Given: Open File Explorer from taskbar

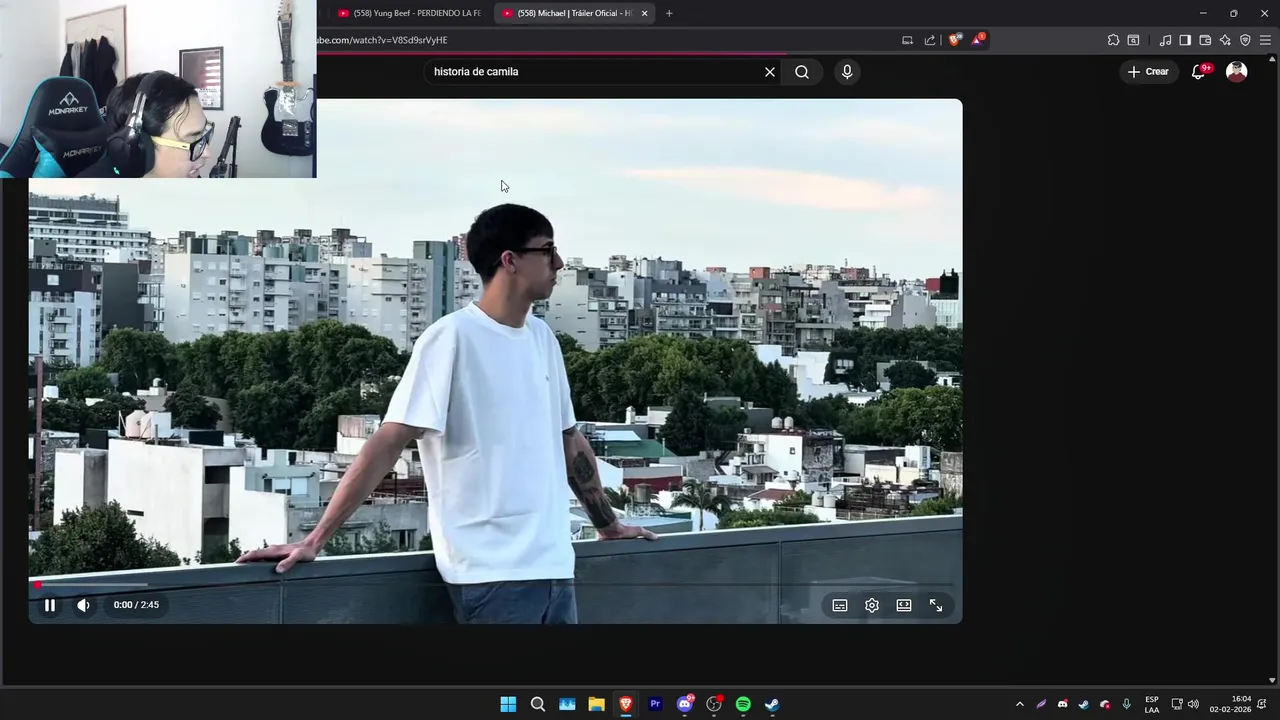Looking at the screenshot, I should [596, 704].
